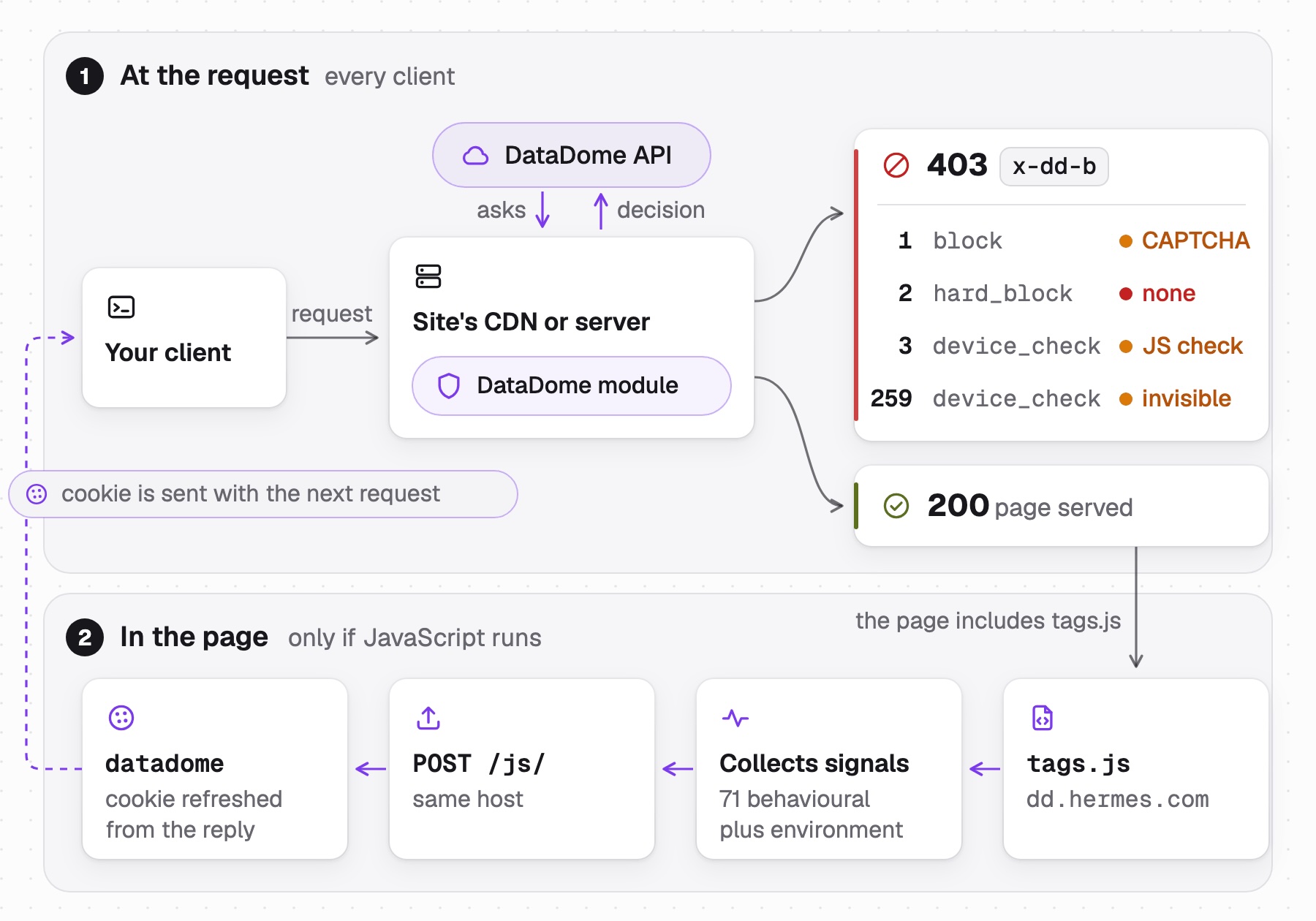Click the orange dot beside CAPTCHA
Screen dimensions: 1316x921
tap(1126, 241)
